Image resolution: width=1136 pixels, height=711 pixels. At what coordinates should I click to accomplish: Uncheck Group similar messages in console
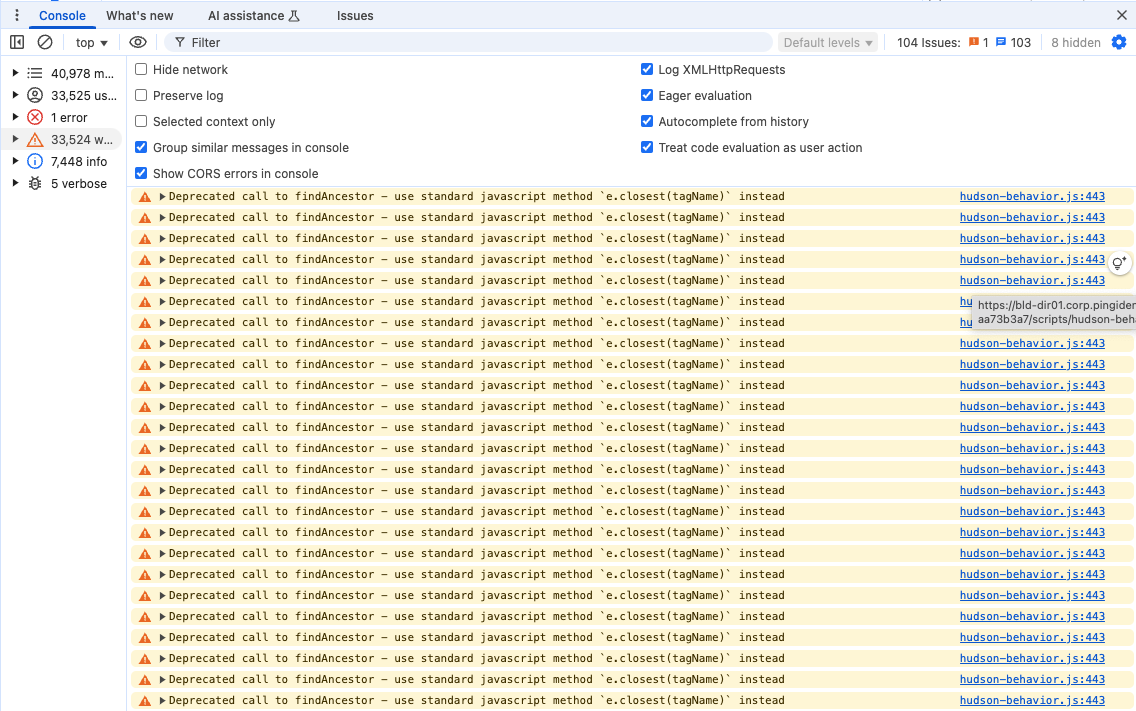(141, 147)
